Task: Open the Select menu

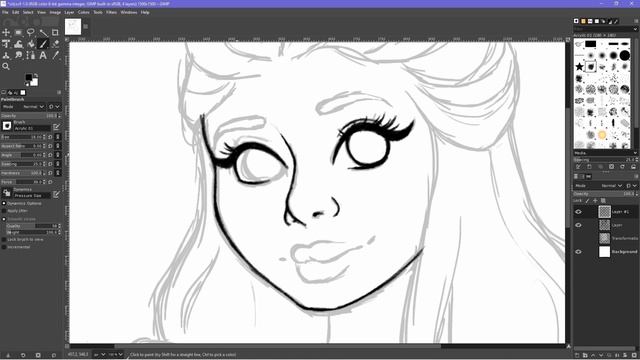Action: tap(28, 12)
